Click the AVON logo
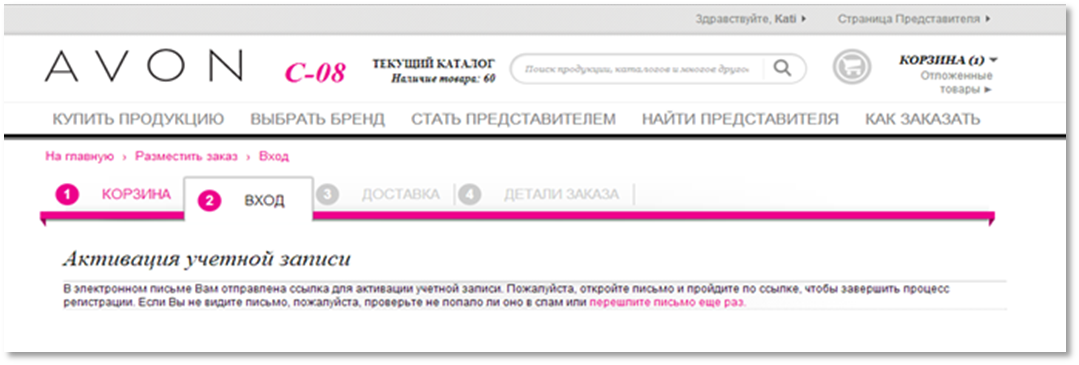The width and height of the screenshot is (1079, 365). pos(143,67)
